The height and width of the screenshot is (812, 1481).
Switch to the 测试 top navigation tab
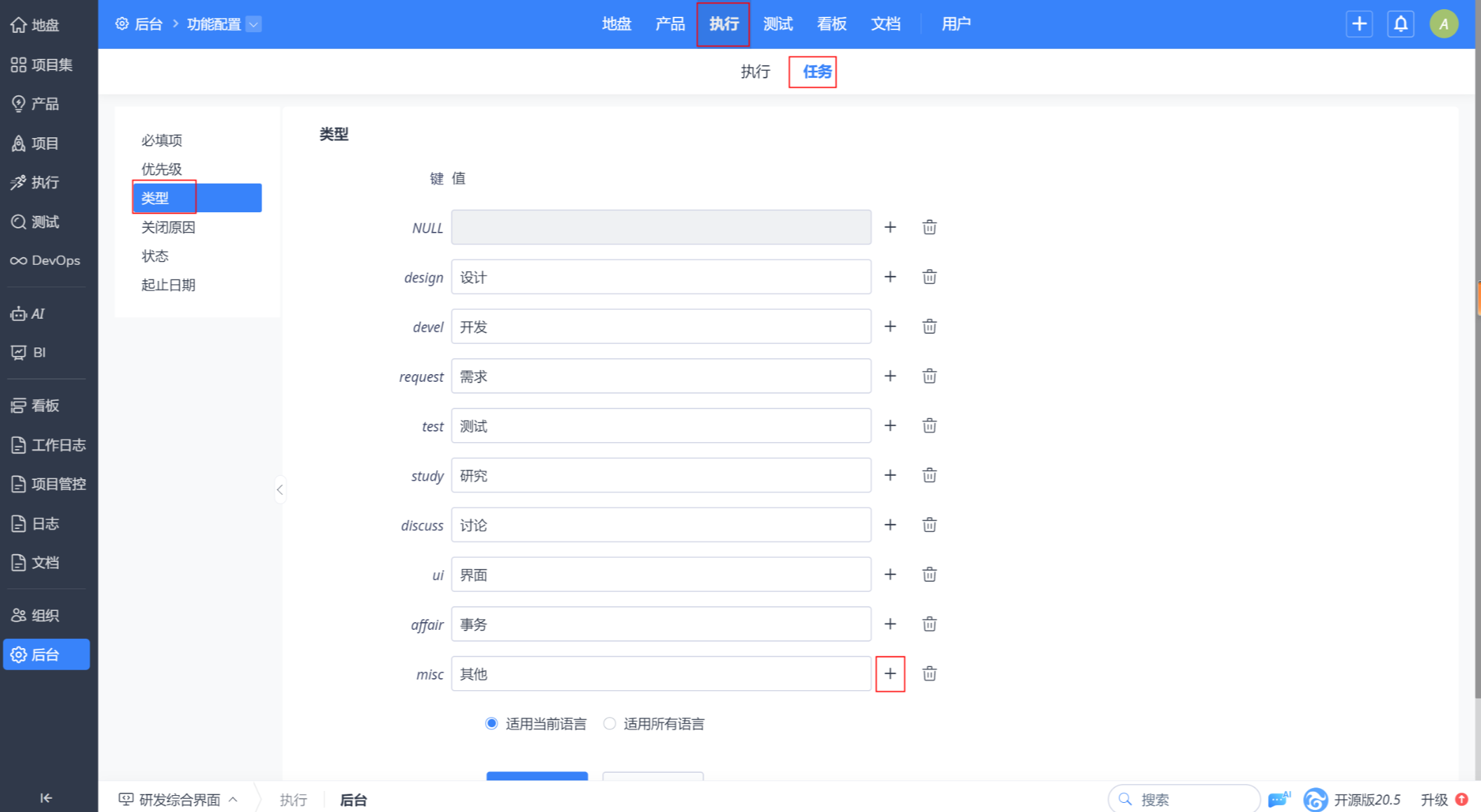(777, 25)
